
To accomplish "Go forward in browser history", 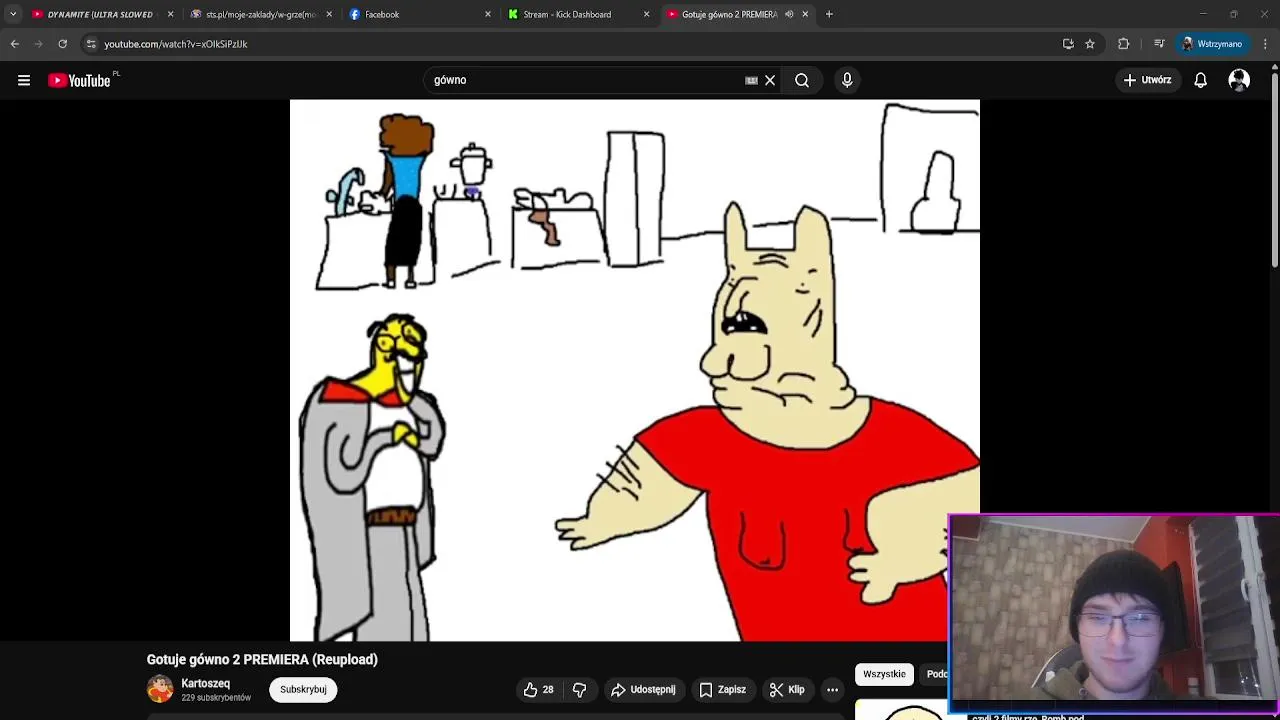I will (x=38, y=44).
